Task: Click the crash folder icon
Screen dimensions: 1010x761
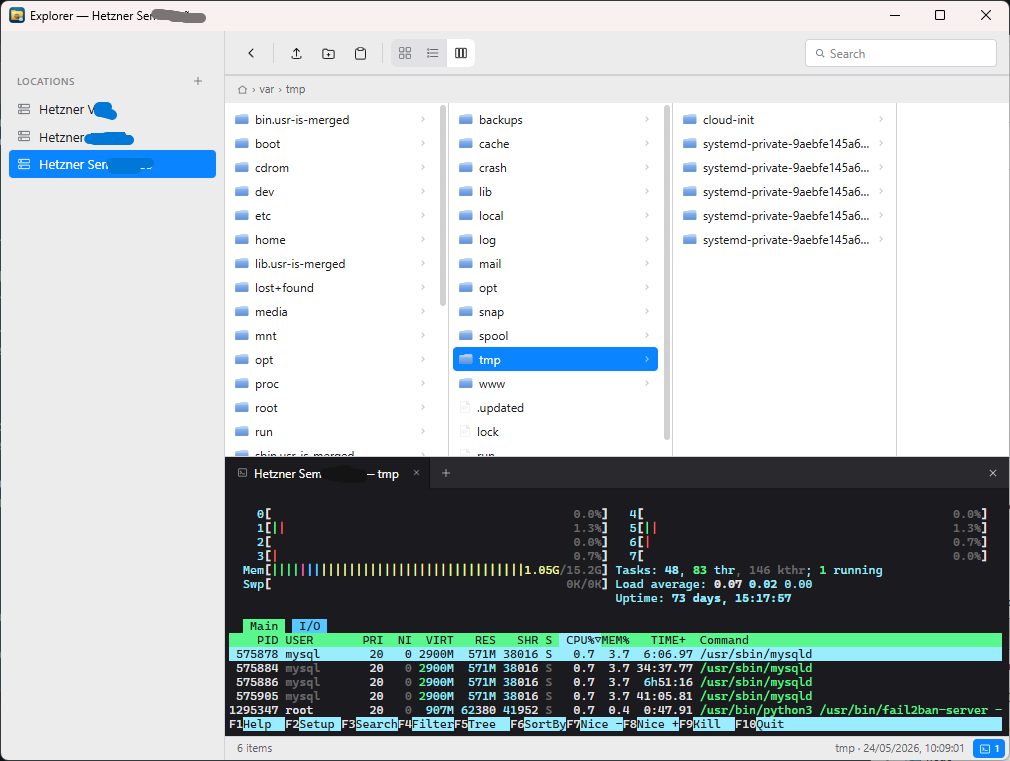Action: click(466, 168)
